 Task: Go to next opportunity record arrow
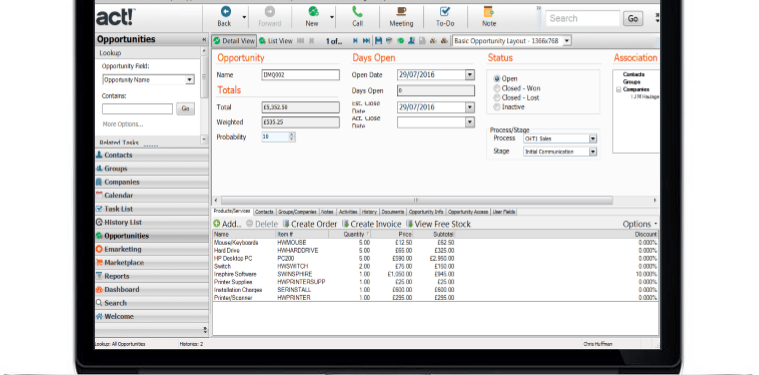356,41
